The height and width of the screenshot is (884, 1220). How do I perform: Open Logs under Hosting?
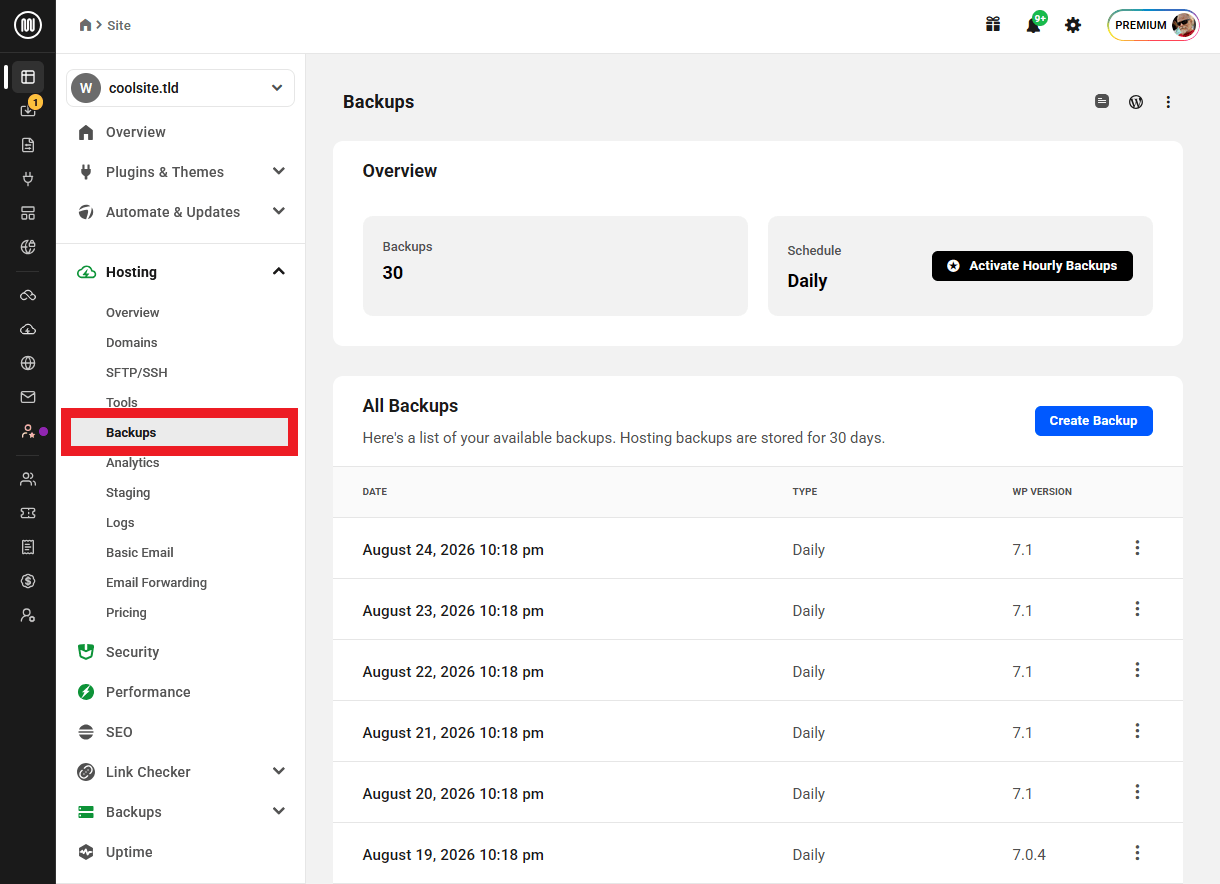point(120,523)
